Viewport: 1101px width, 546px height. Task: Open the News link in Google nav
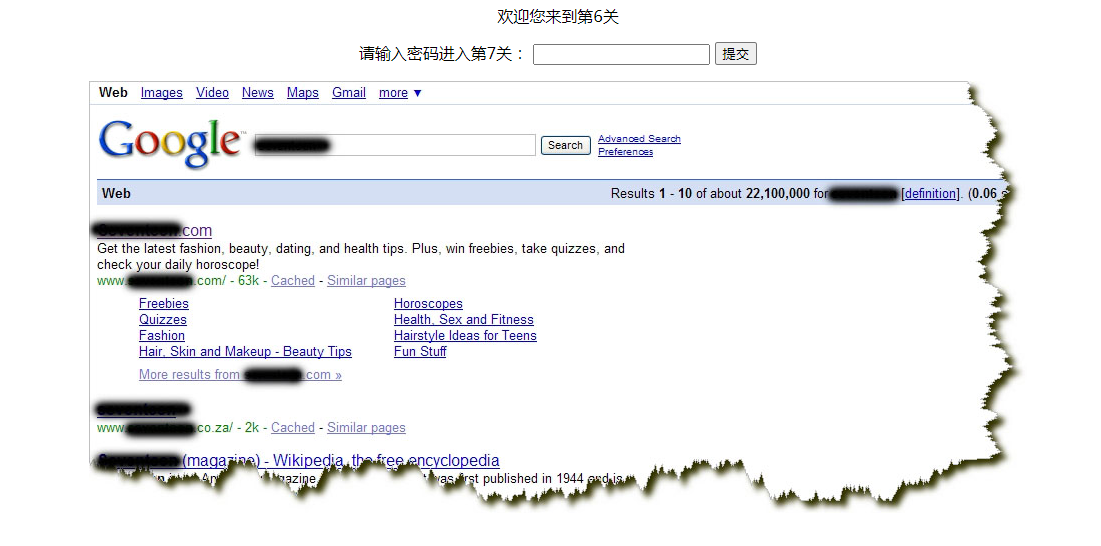258,93
